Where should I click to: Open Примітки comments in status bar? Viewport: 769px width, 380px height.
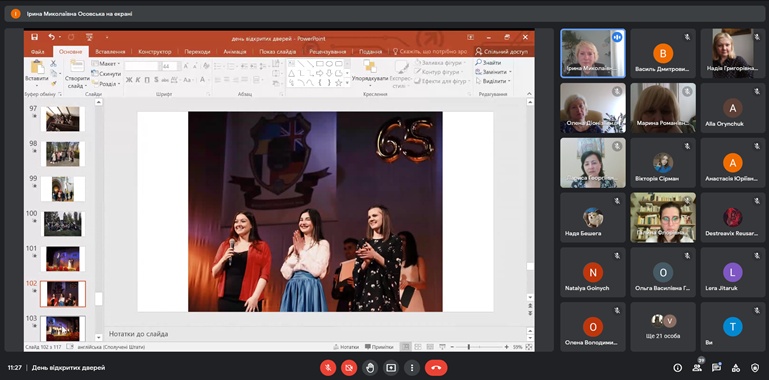click(379, 347)
